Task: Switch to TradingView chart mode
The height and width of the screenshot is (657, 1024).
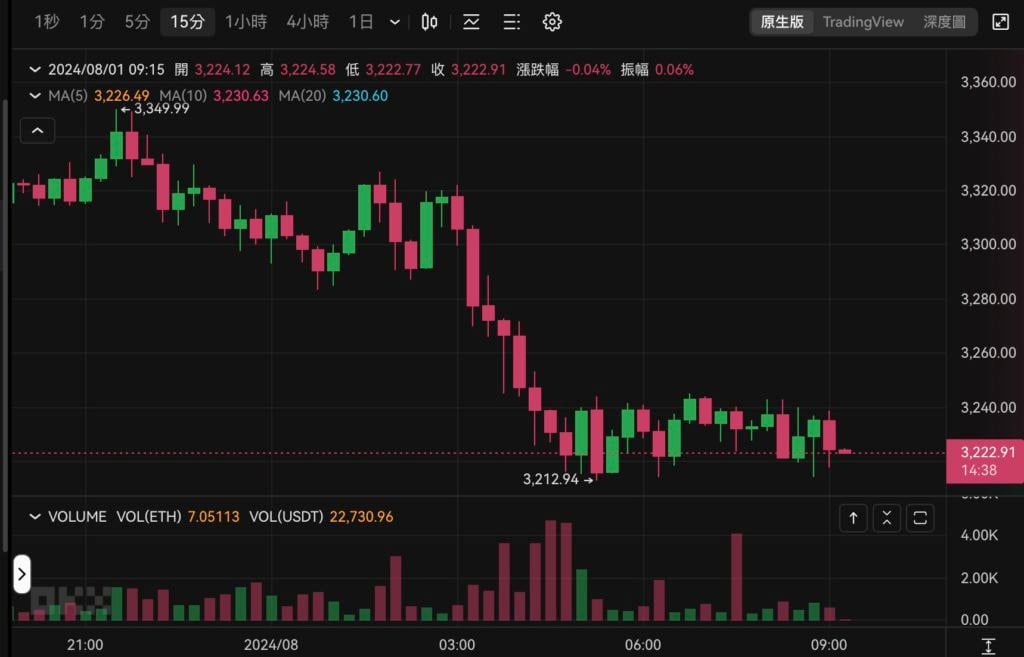Action: tap(863, 22)
